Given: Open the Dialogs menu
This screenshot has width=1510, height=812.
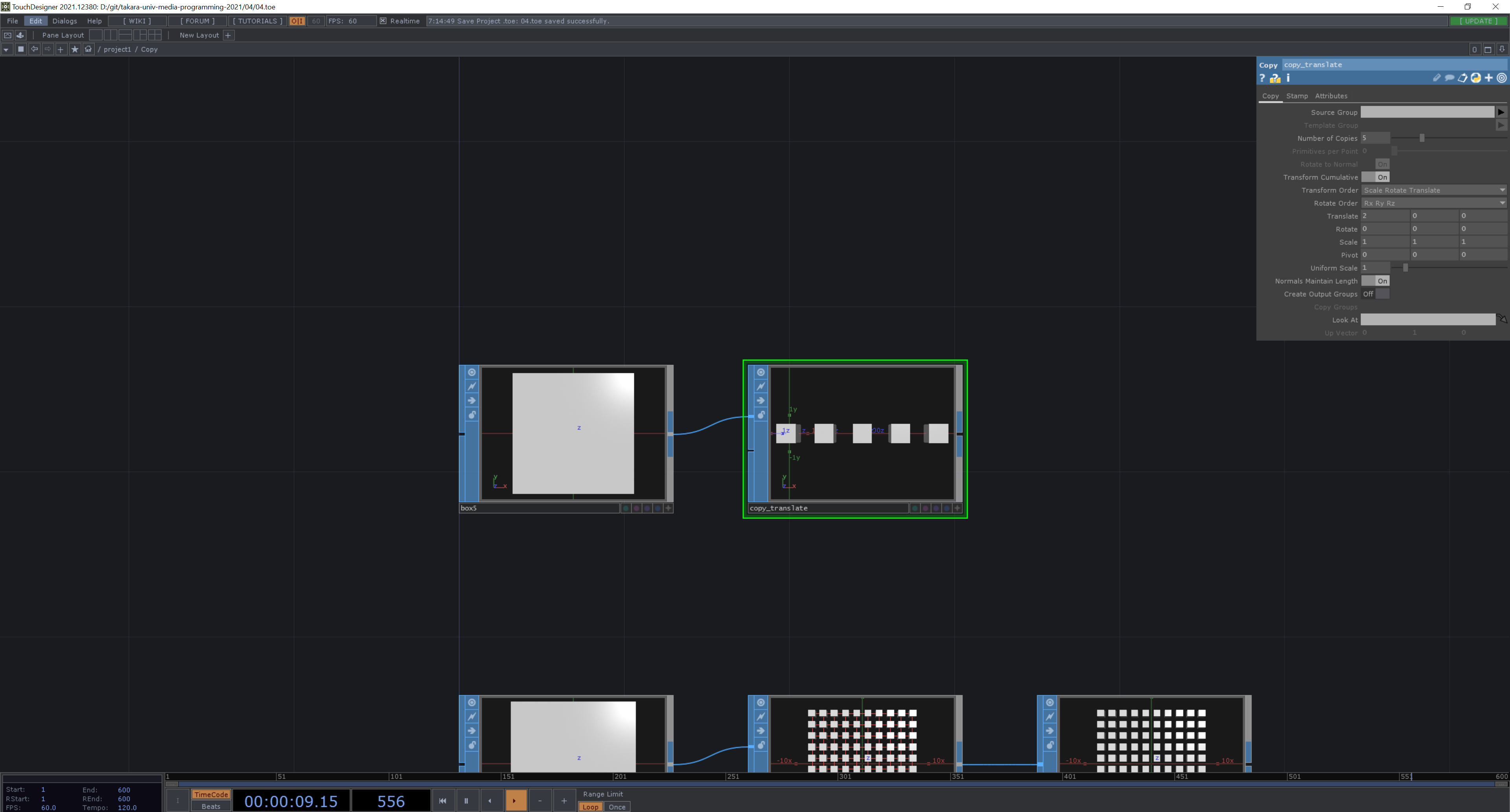Looking at the screenshot, I should pos(64,21).
